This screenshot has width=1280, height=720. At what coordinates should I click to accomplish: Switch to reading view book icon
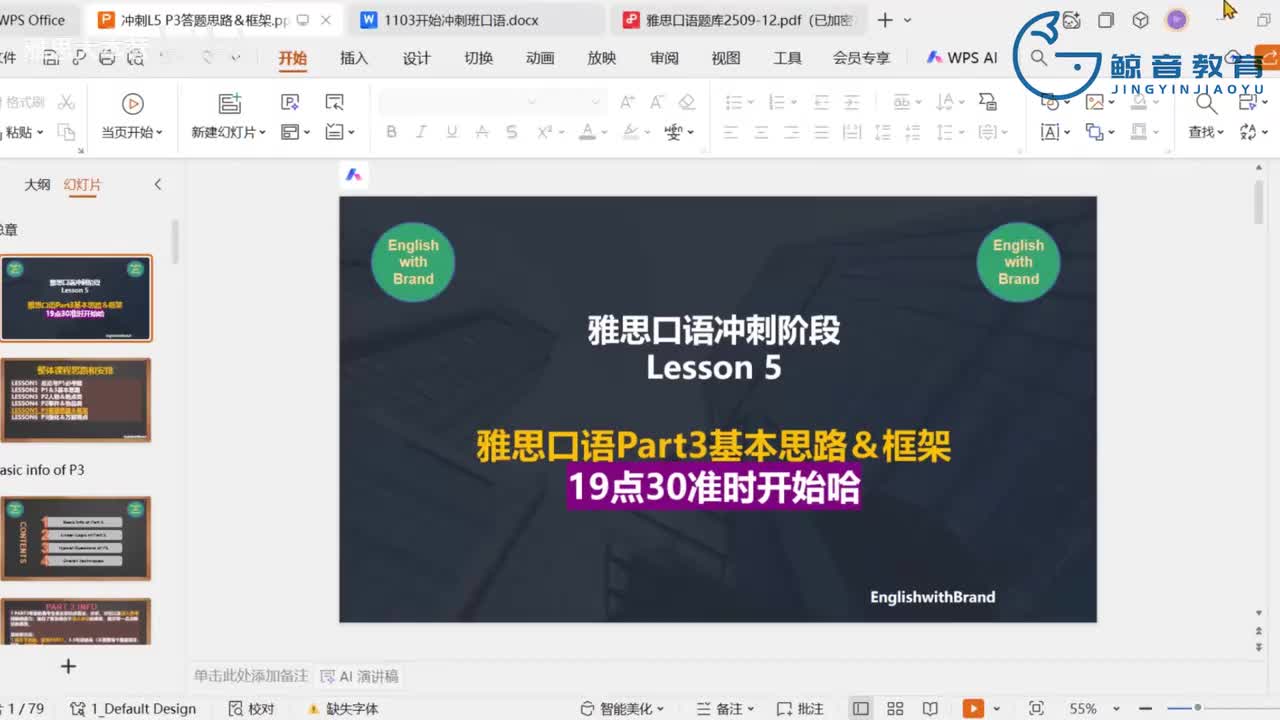[929, 708]
